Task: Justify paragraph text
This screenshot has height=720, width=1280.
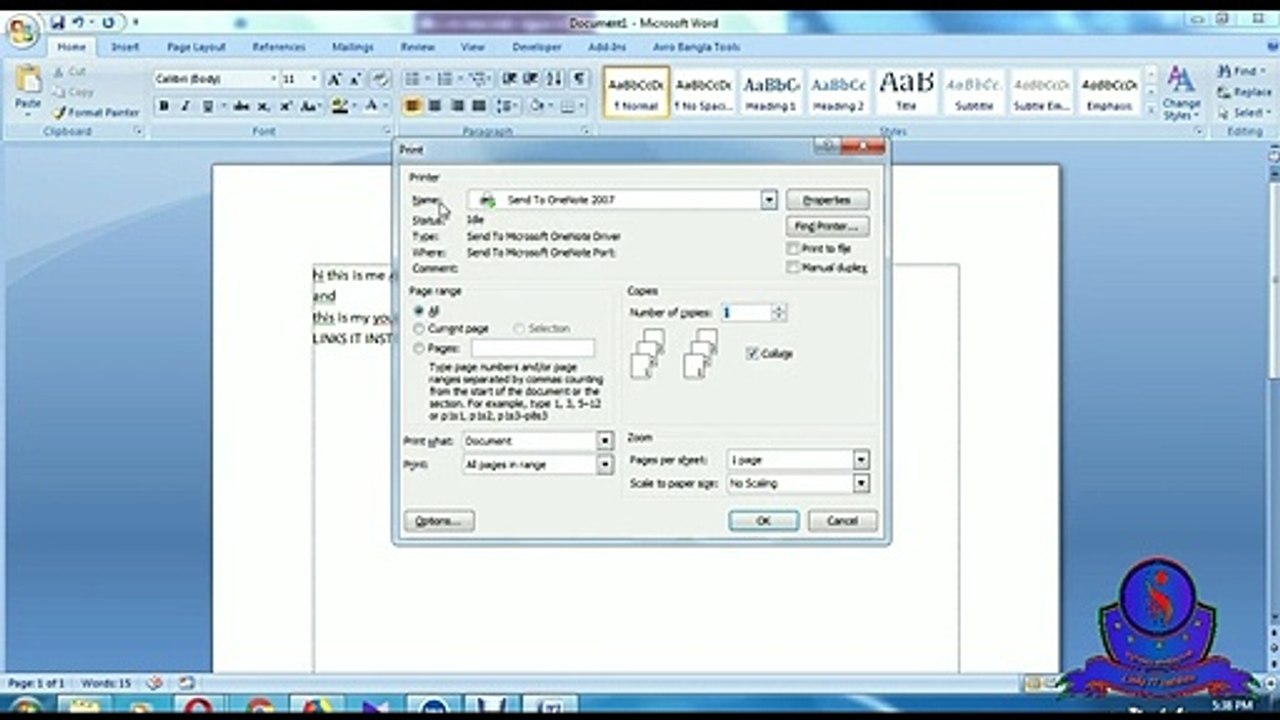Action: [479, 106]
